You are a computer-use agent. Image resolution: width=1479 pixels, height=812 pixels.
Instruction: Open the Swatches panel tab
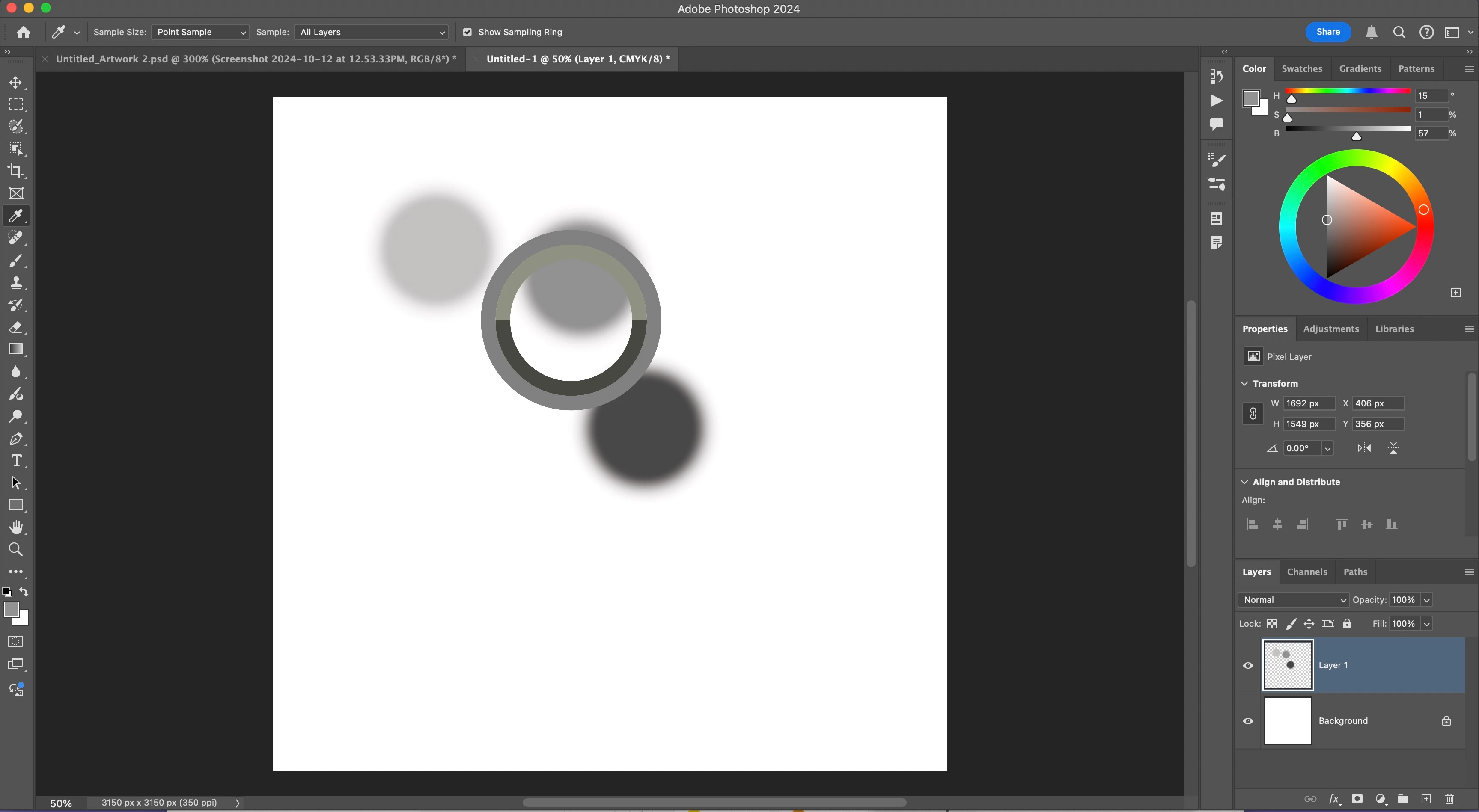pyautogui.click(x=1302, y=69)
